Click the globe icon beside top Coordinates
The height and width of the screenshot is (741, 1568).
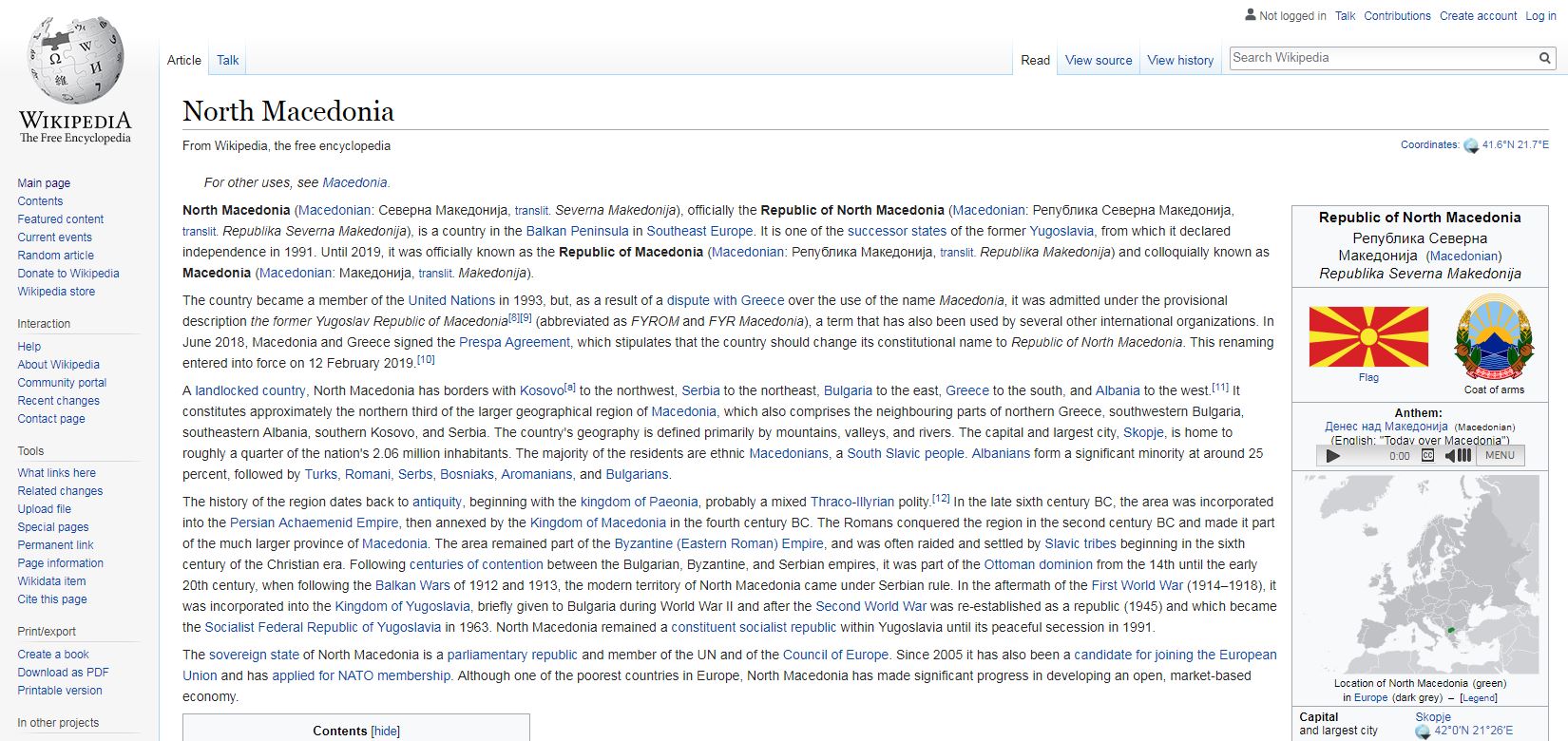[x=1471, y=145]
